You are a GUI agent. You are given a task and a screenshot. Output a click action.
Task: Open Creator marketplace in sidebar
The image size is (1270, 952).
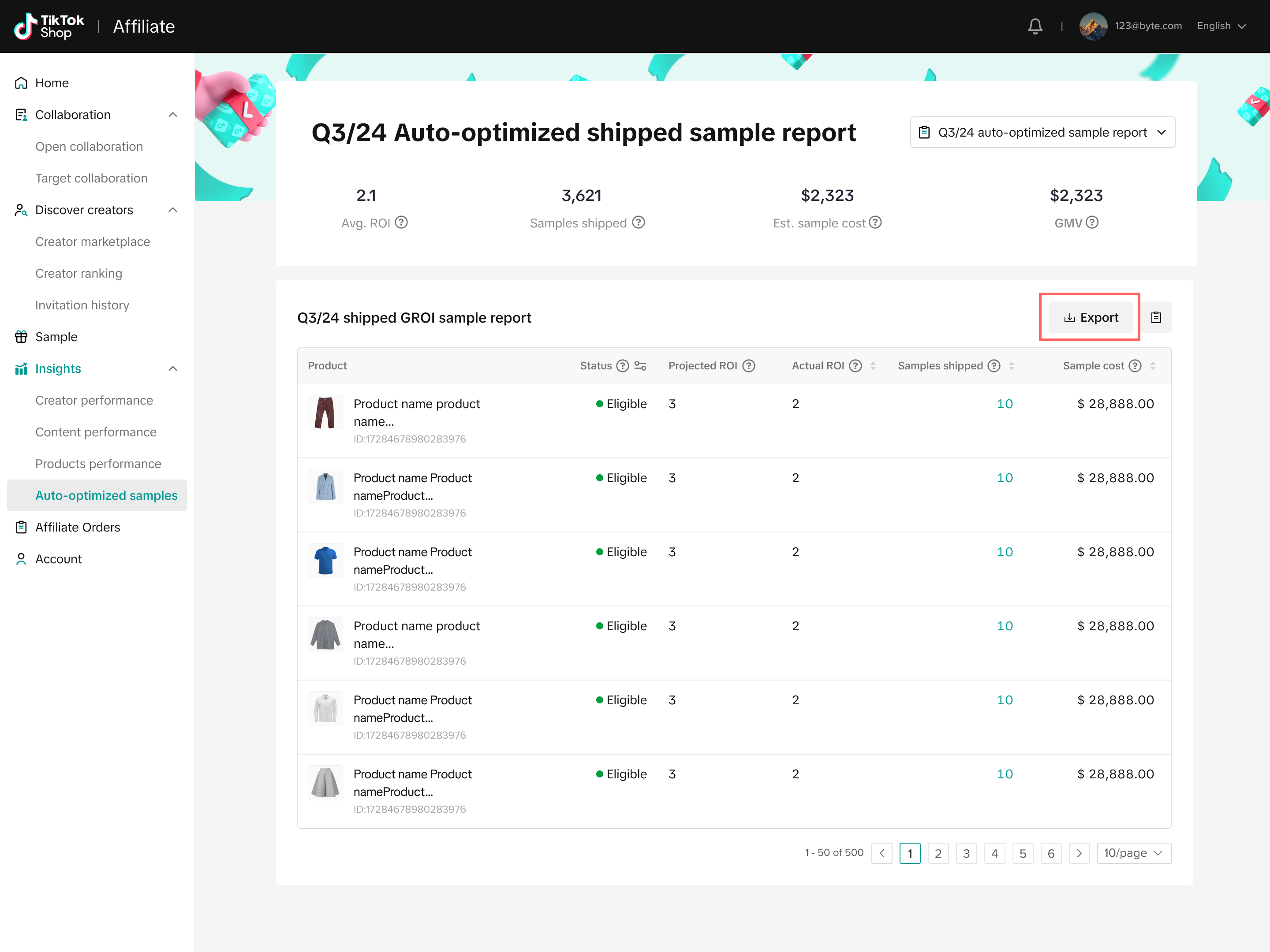[x=93, y=242]
